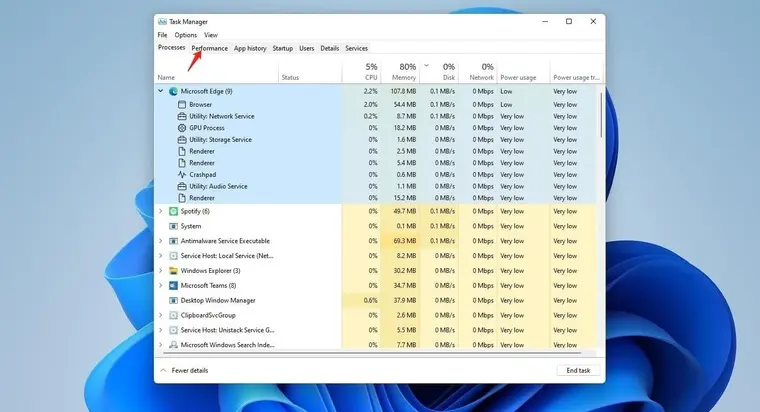Sort by the CPU column header
Screen dimensions: 760x412
pos(361,72)
